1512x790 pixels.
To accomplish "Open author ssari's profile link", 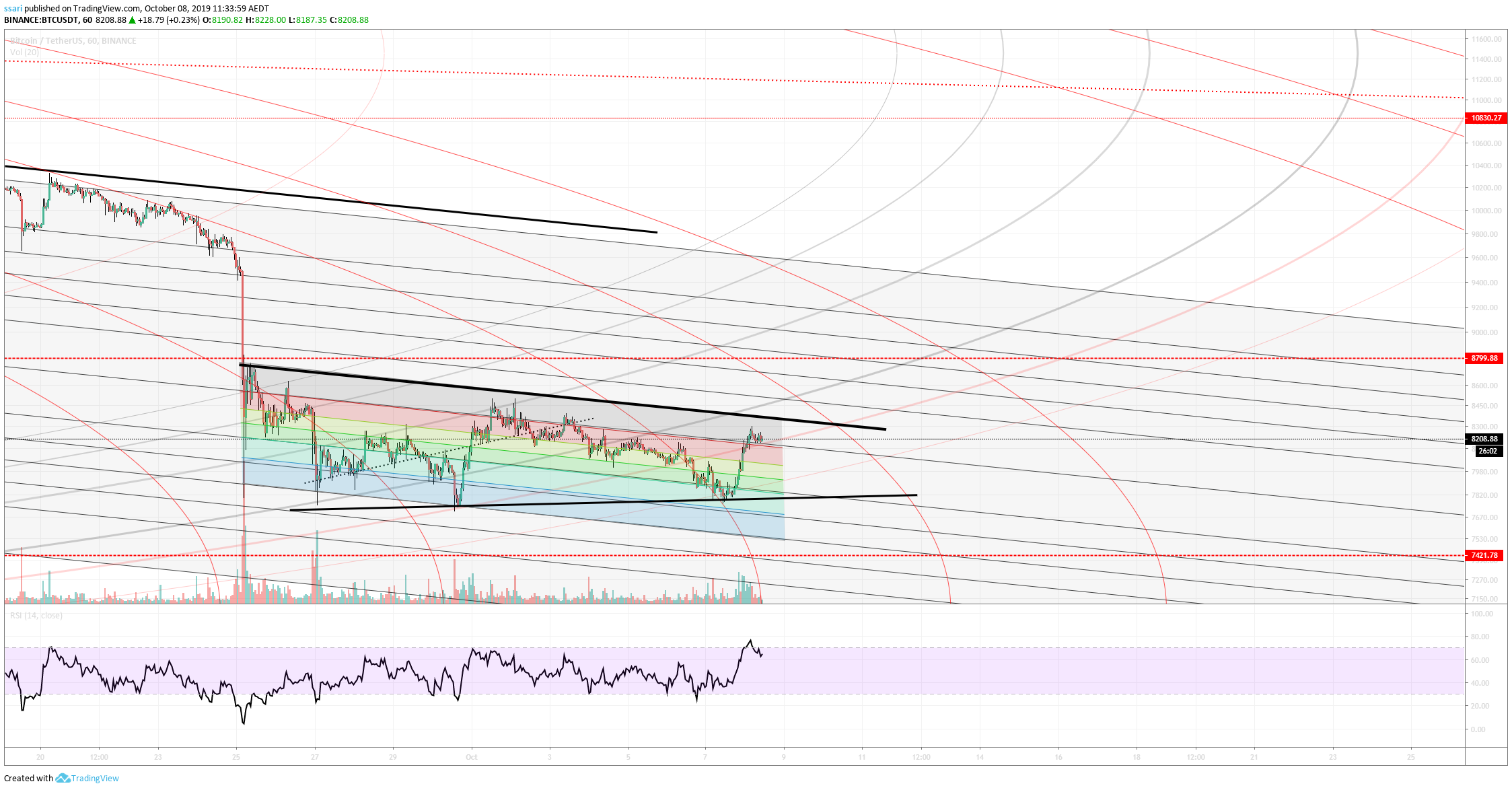I will 13,8.
